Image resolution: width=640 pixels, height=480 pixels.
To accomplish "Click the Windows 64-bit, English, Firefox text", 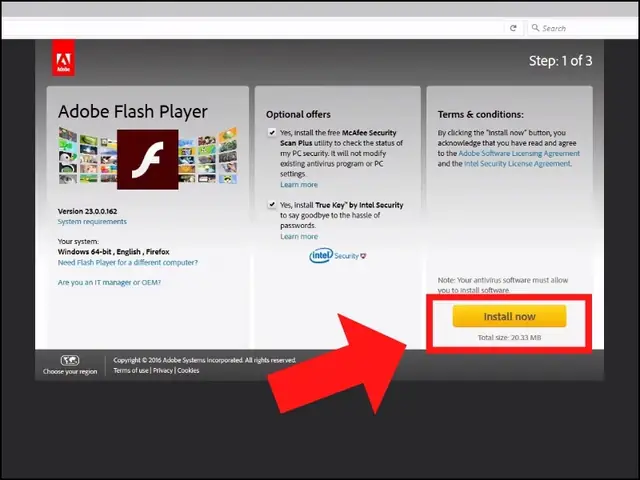I will [113, 252].
